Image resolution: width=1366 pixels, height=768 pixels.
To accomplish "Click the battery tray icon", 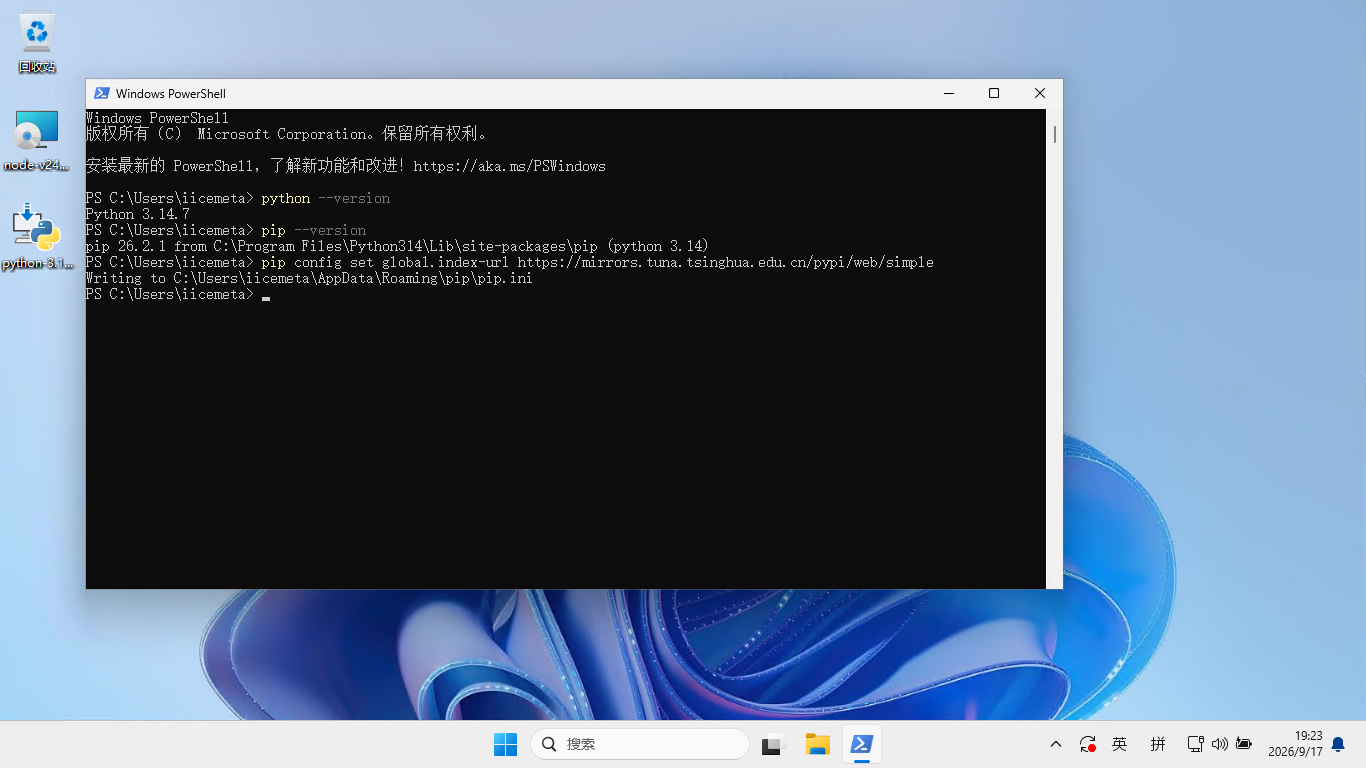I will (1244, 744).
